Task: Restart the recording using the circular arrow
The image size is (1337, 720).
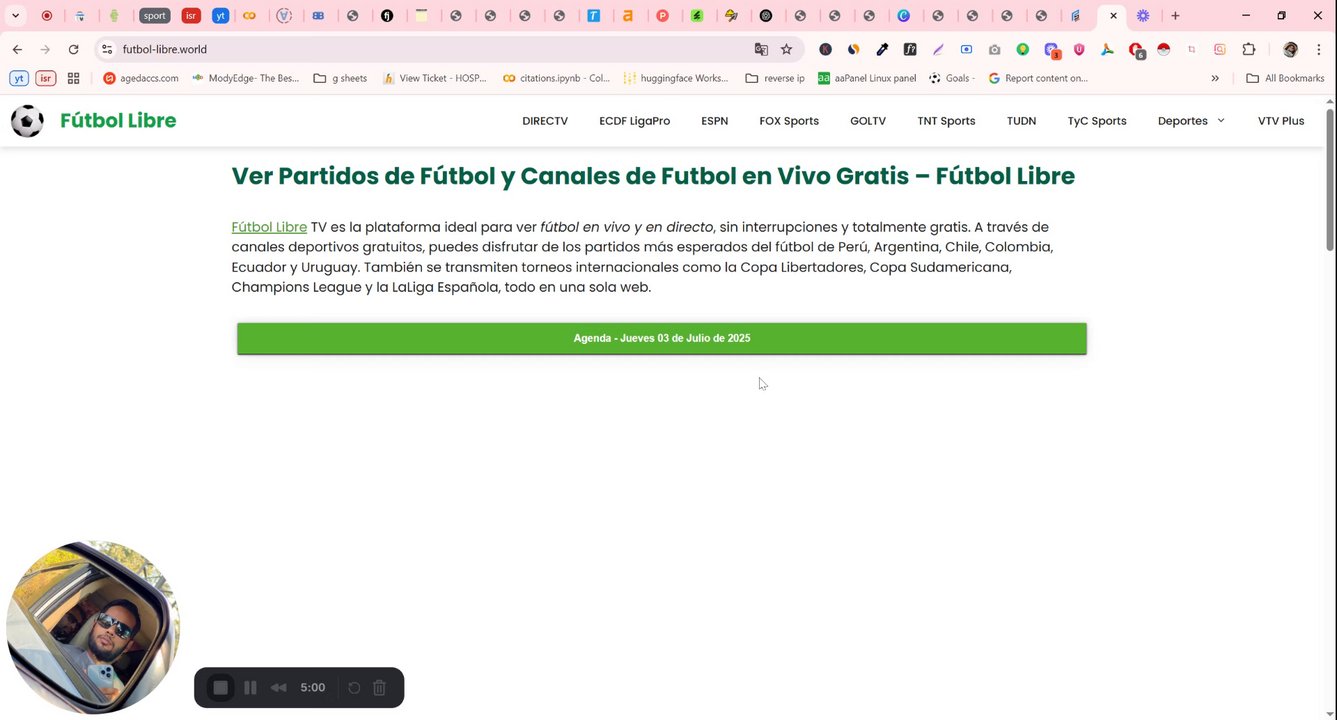Action: tap(354, 688)
